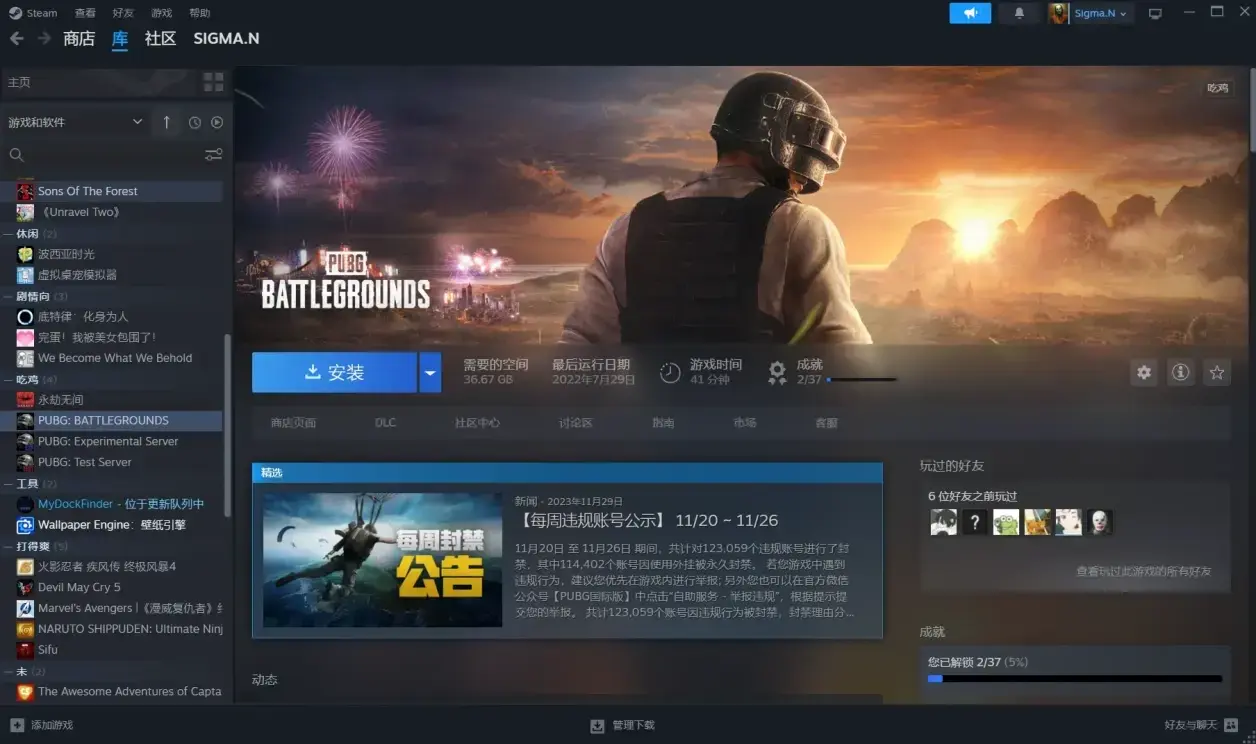Select 永劫无间 in the library
The height and width of the screenshot is (744, 1256).
click(112, 400)
